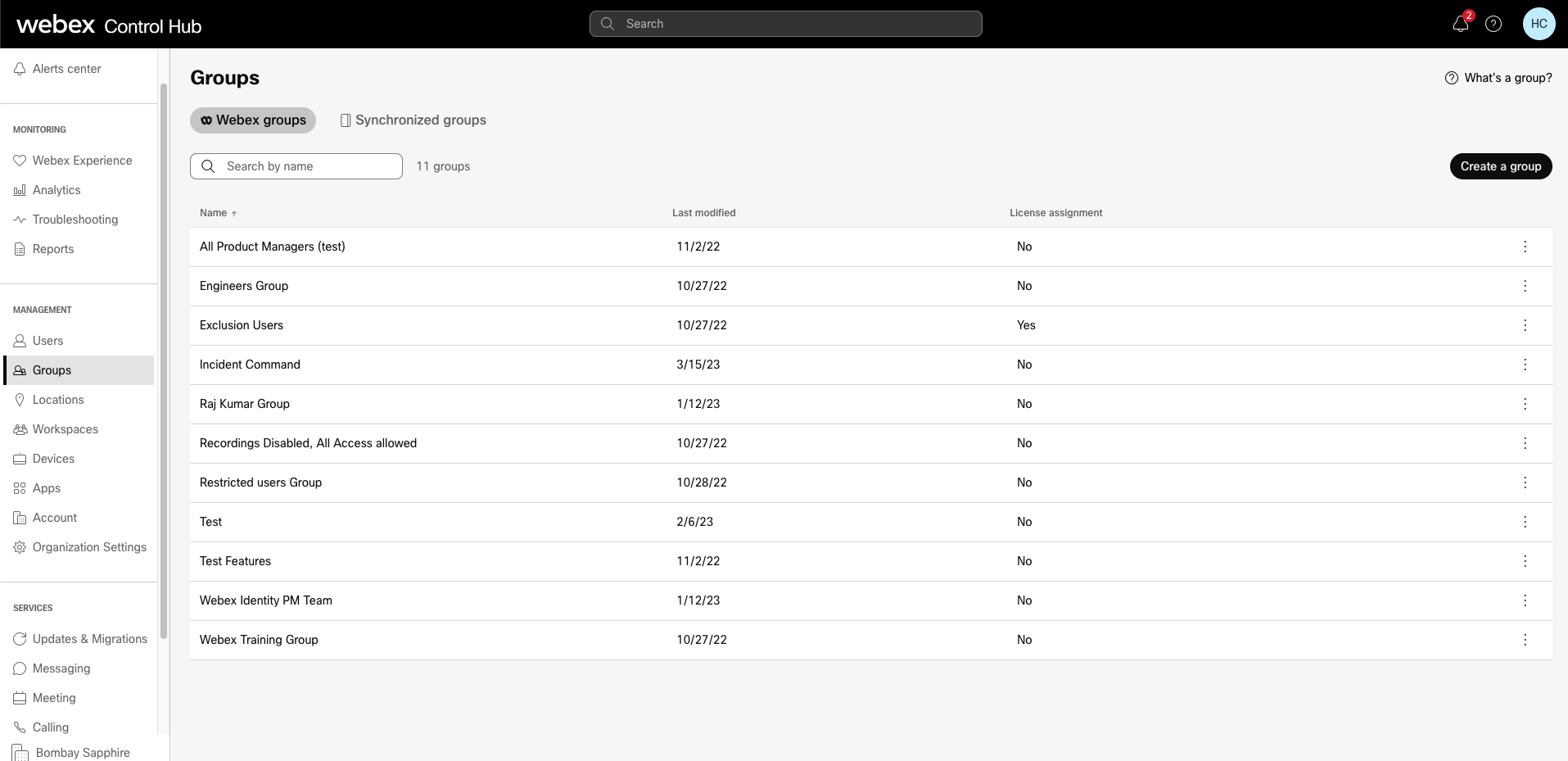The image size is (1568, 761).
Task: Click the magnifier in Search by name
Action: coord(209,166)
